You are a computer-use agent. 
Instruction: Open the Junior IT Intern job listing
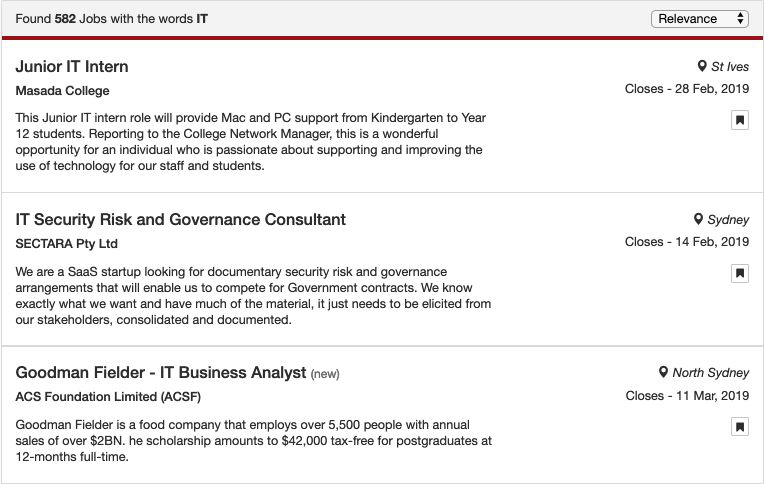pos(72,66)
